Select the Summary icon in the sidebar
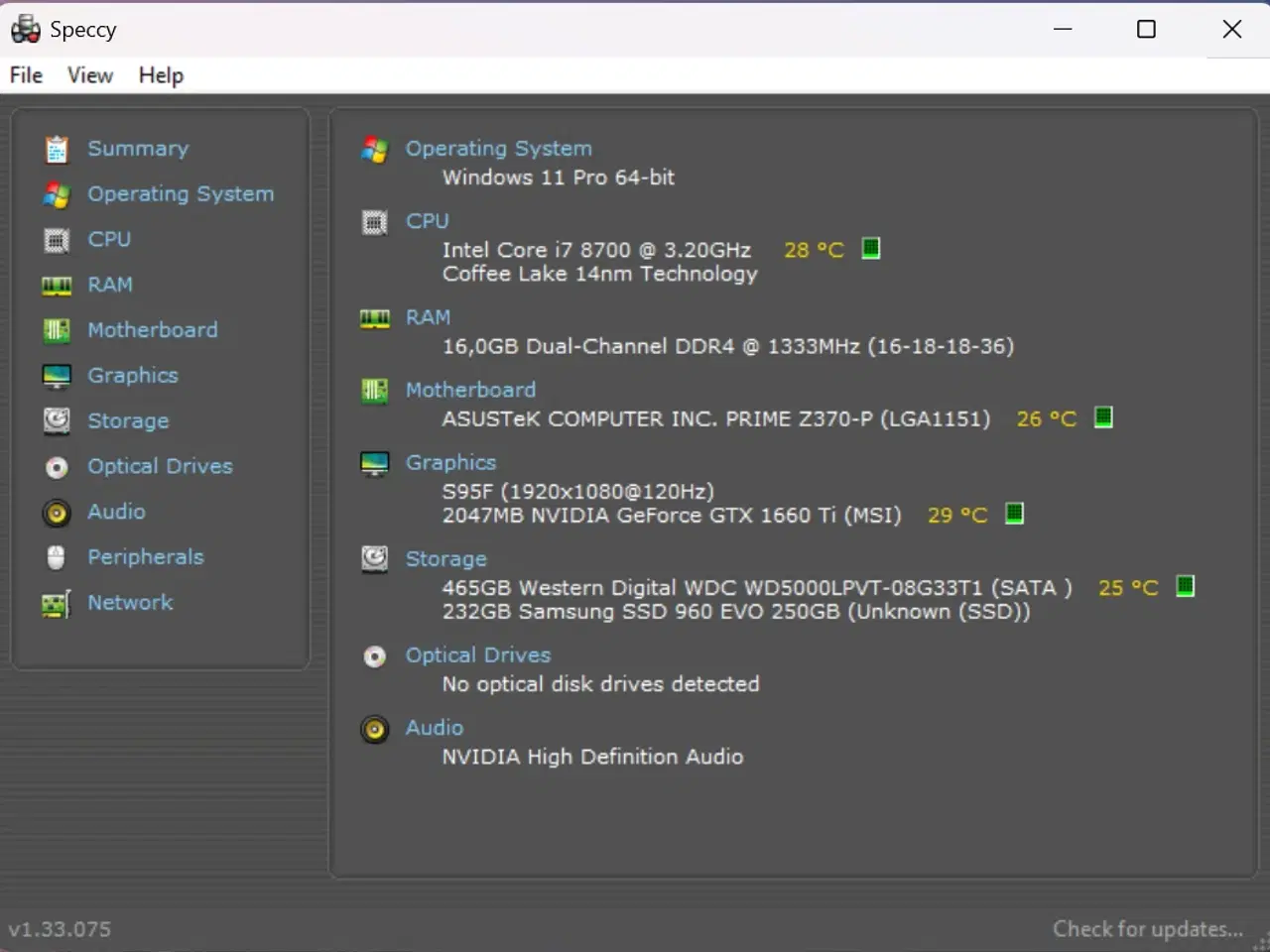The image size is (1270, 952). pyautogui.click(x=56, y=147)
